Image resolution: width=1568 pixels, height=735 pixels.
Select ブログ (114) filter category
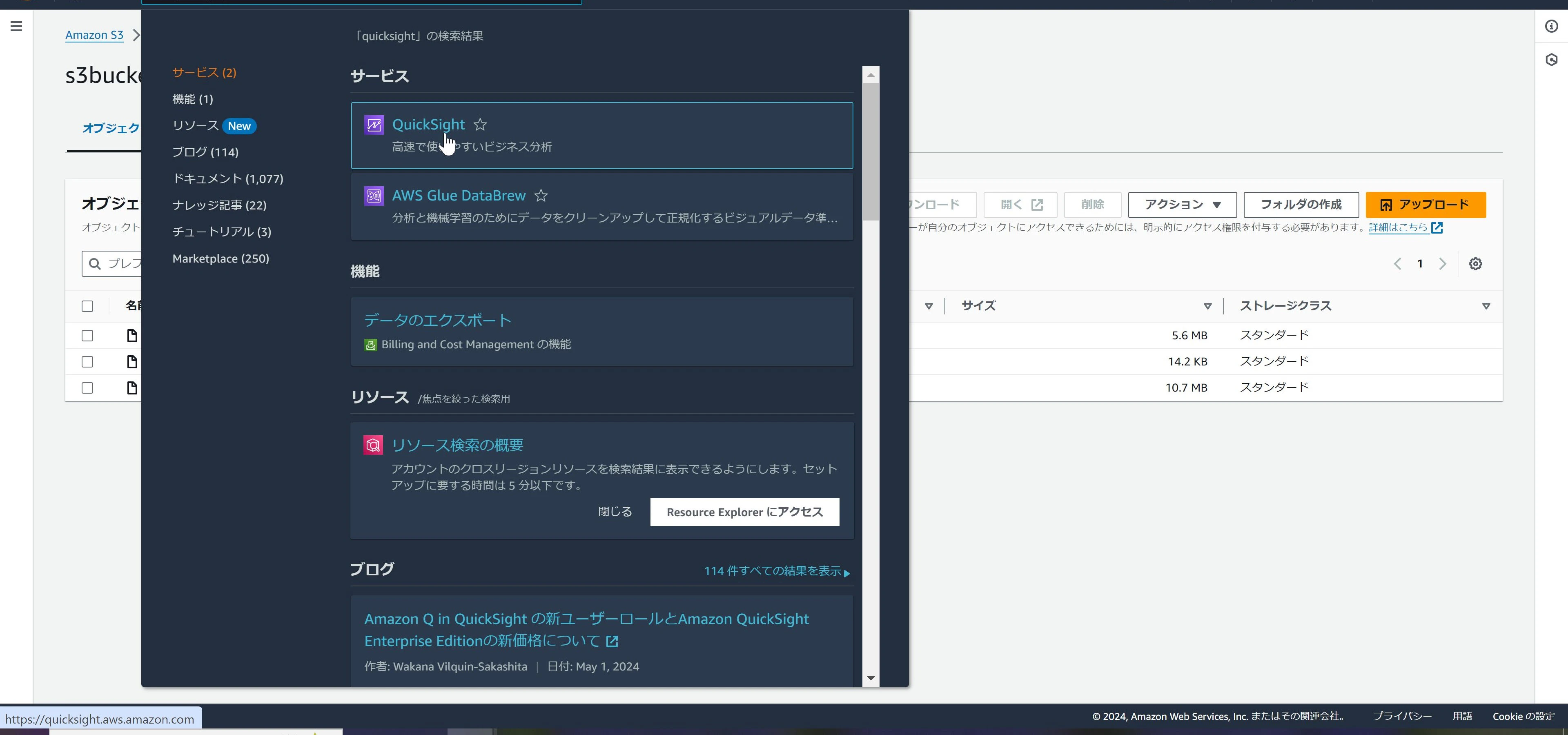206,152
